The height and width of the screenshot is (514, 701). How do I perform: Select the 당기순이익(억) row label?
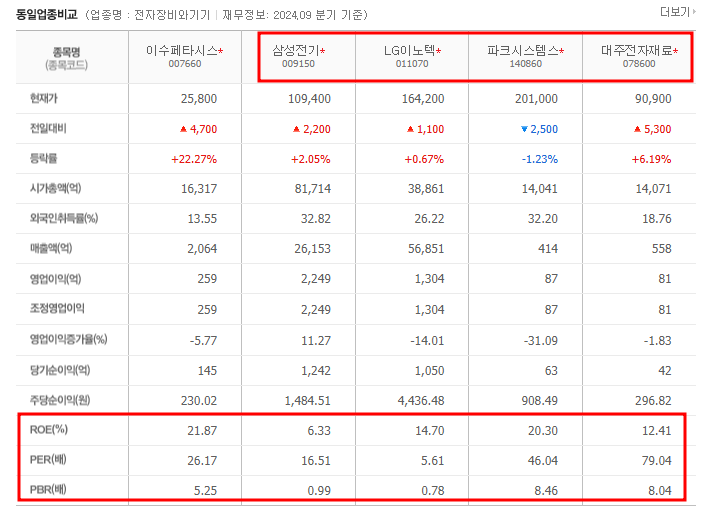[x=60, y=370]
